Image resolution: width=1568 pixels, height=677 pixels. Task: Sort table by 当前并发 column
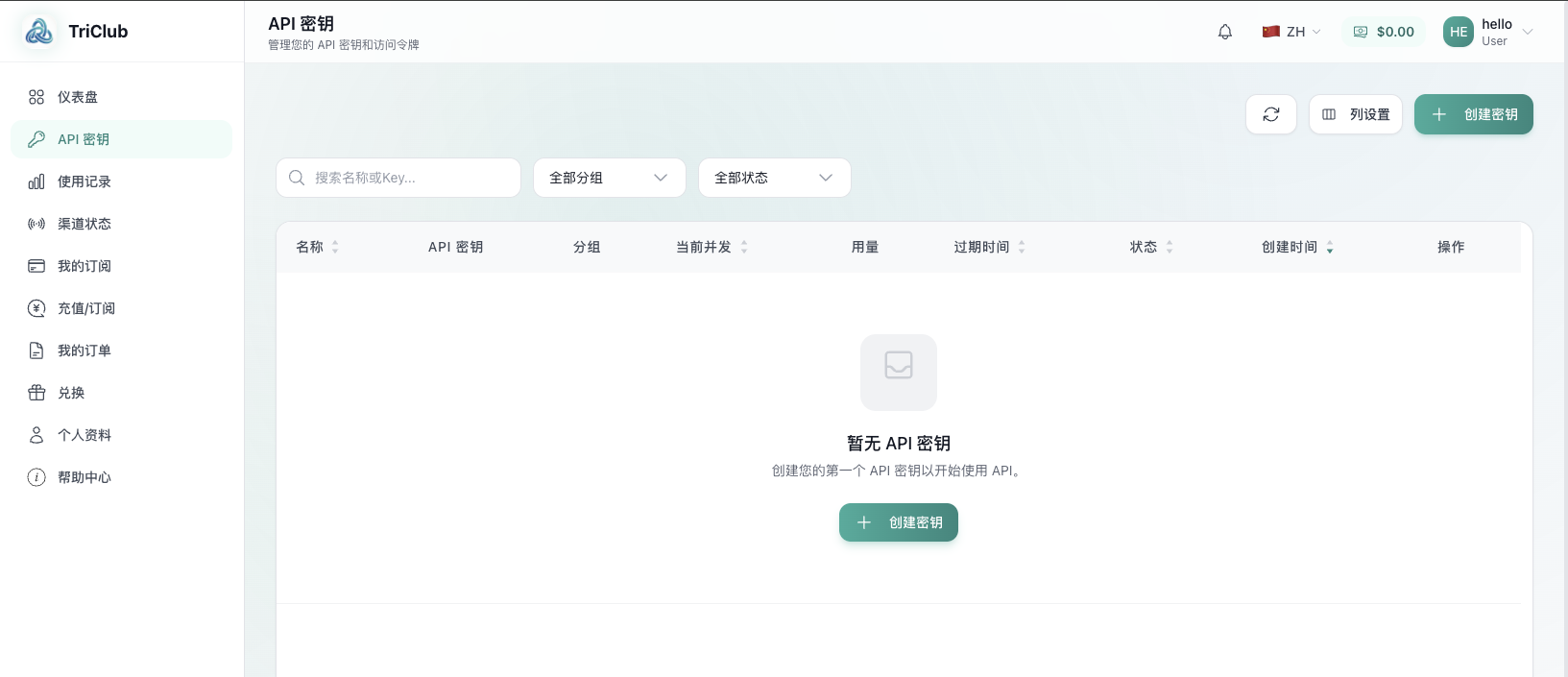coord(744,247)
